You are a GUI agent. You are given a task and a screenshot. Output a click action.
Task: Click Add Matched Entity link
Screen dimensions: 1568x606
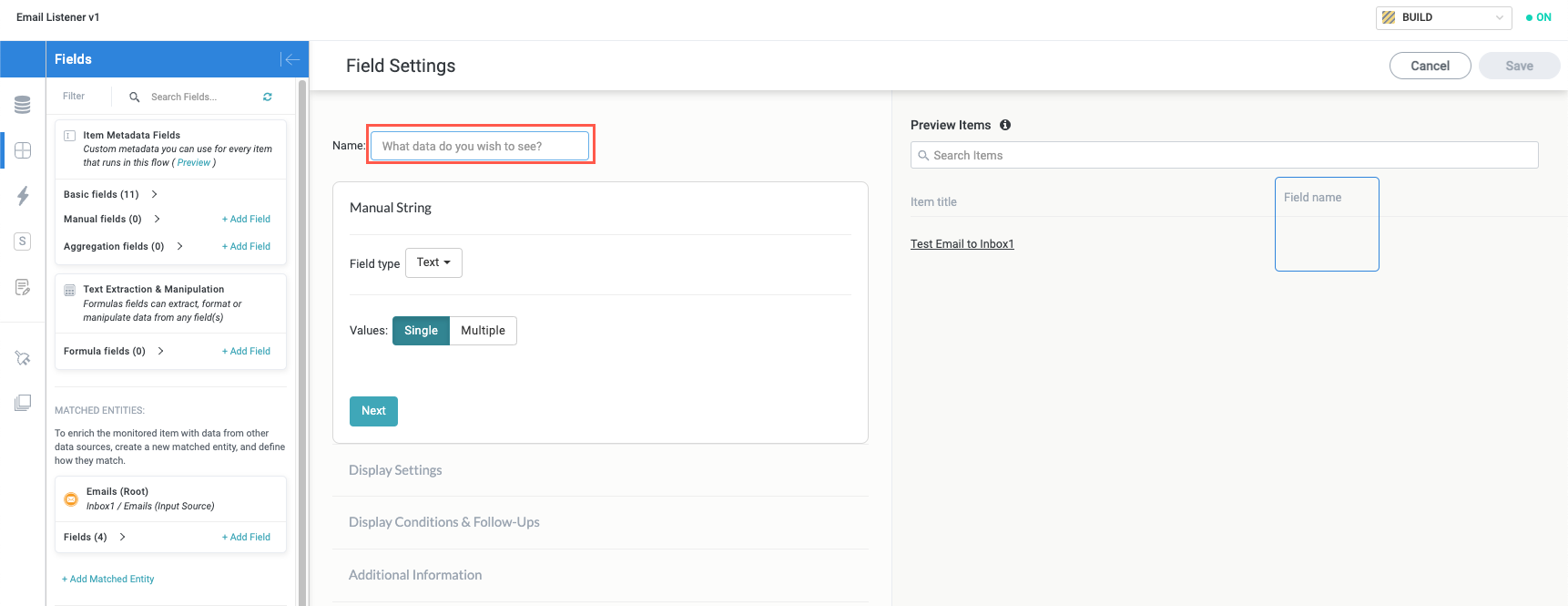click(108, 579)
